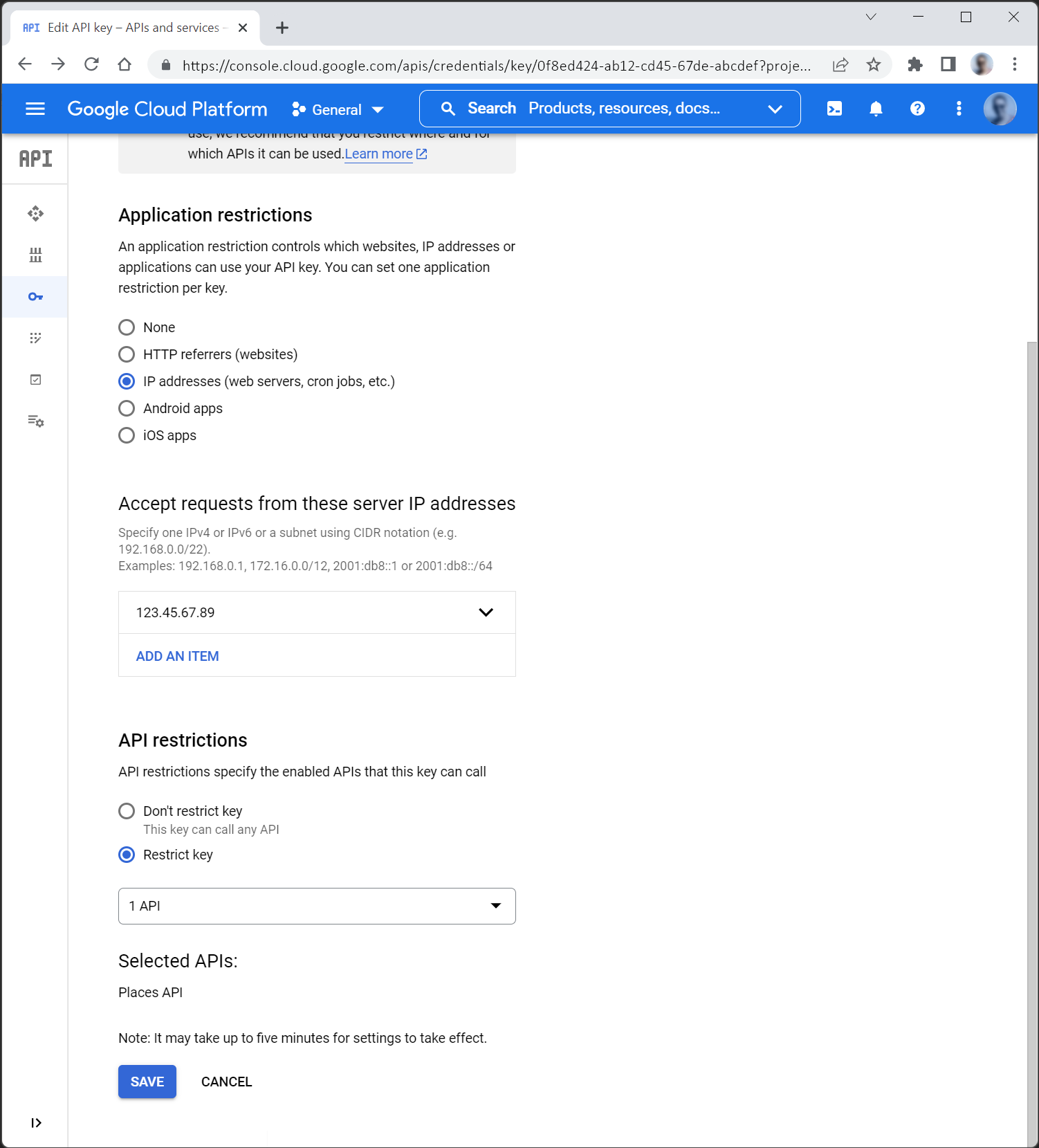Open the main navigation hamburger menu
Image resolution: width=1039 pixels, height=1148 pixels.
35,109
